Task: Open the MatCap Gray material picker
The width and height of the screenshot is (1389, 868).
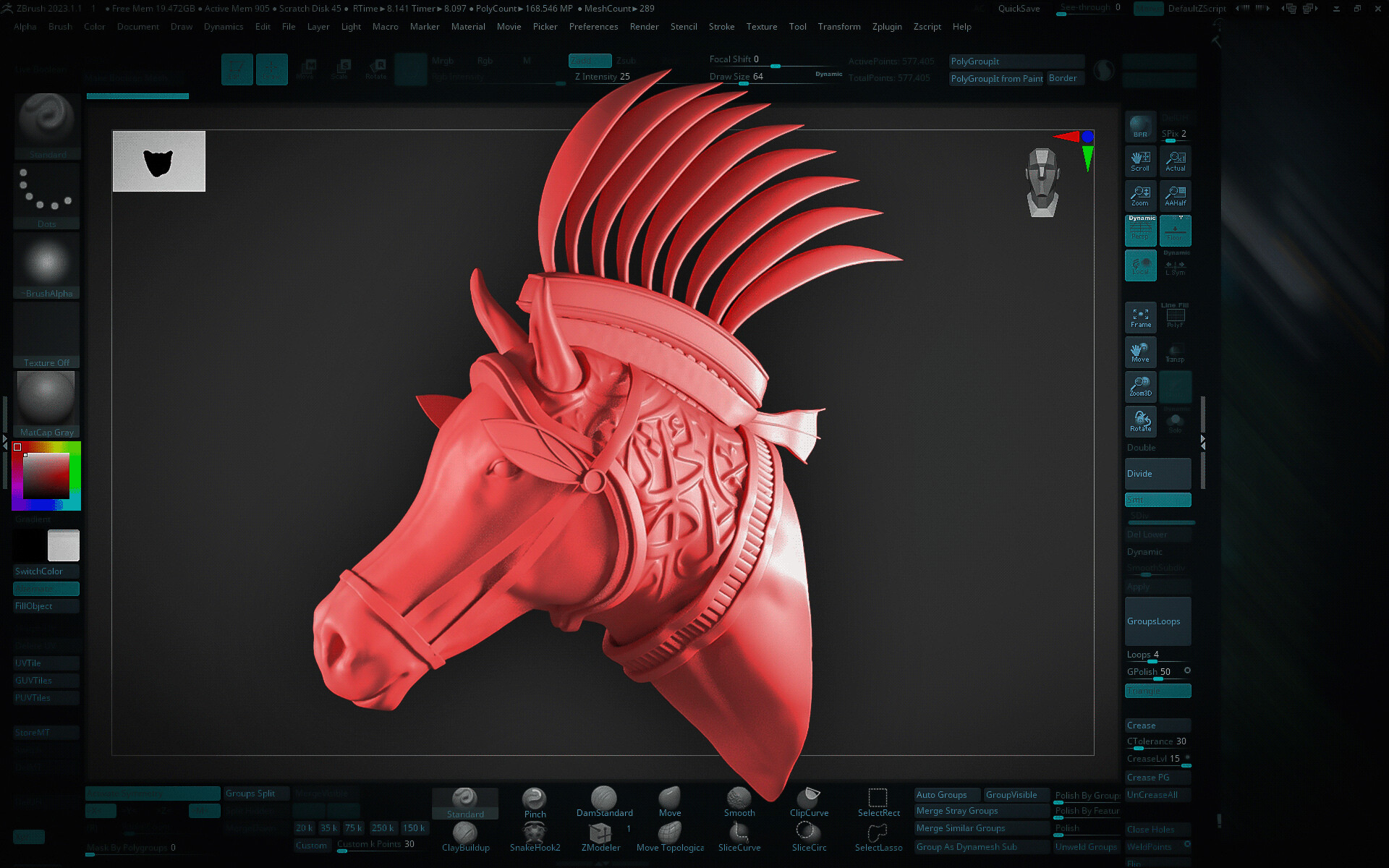Action: point(46,404)
